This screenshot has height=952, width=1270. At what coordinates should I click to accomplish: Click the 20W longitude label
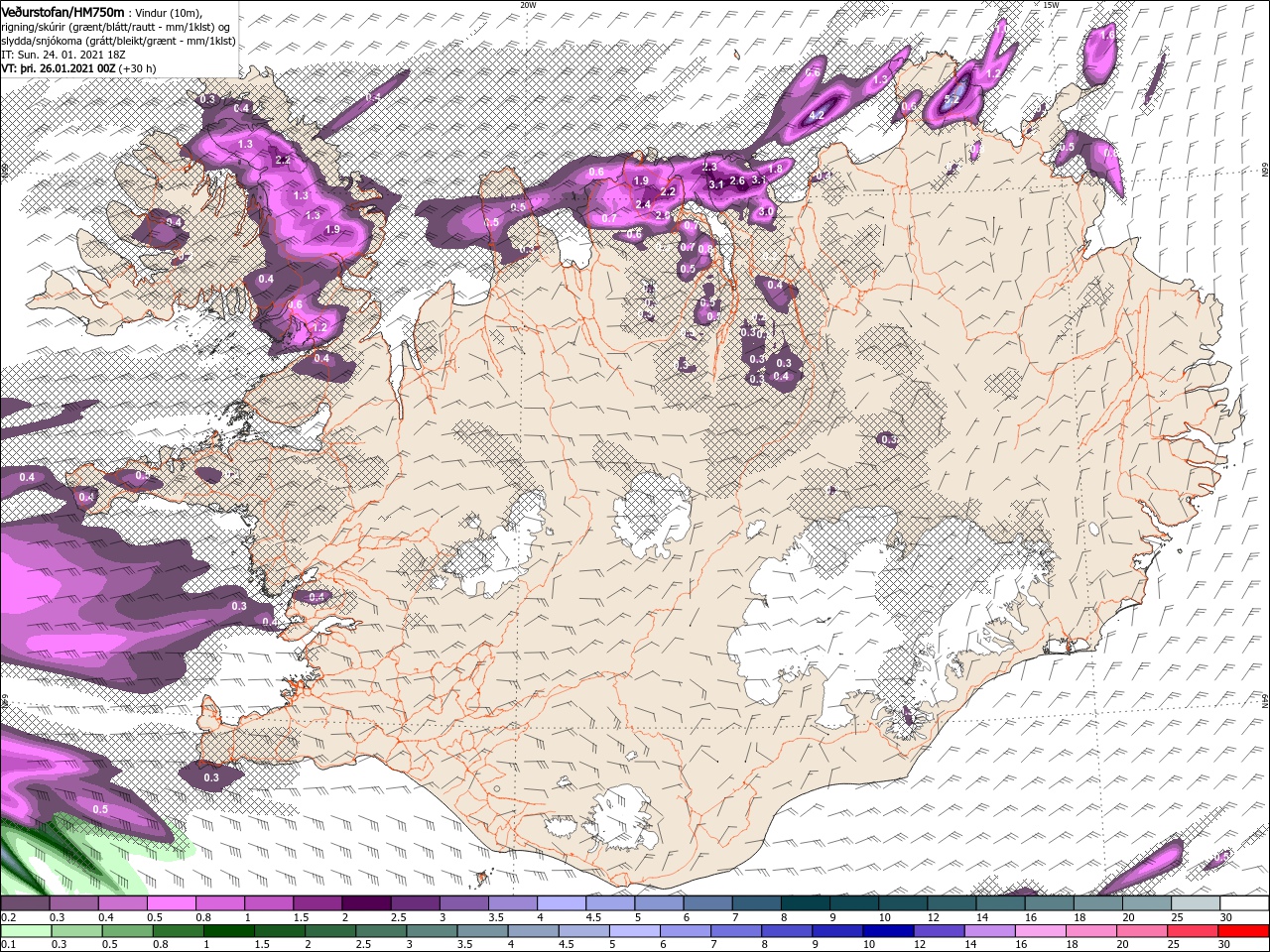point(528,5)
